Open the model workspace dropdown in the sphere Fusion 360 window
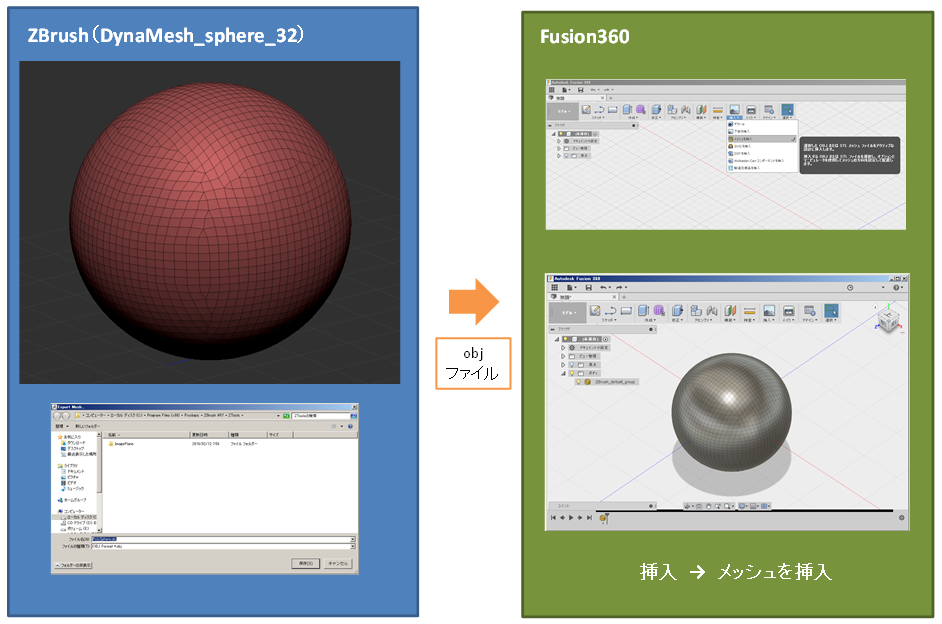 (567, 313)
